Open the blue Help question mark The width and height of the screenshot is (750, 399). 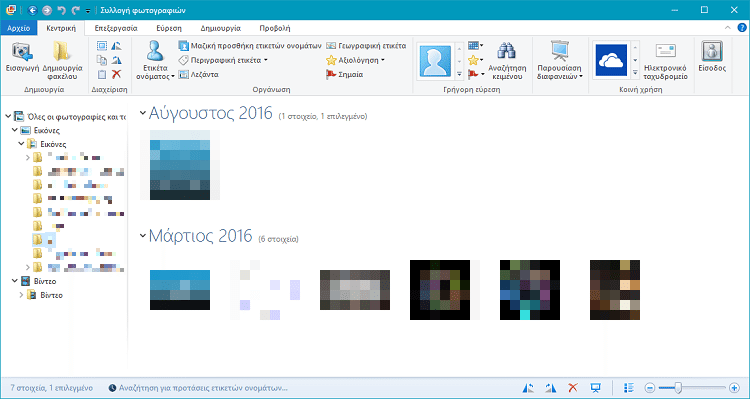point(741,28)
